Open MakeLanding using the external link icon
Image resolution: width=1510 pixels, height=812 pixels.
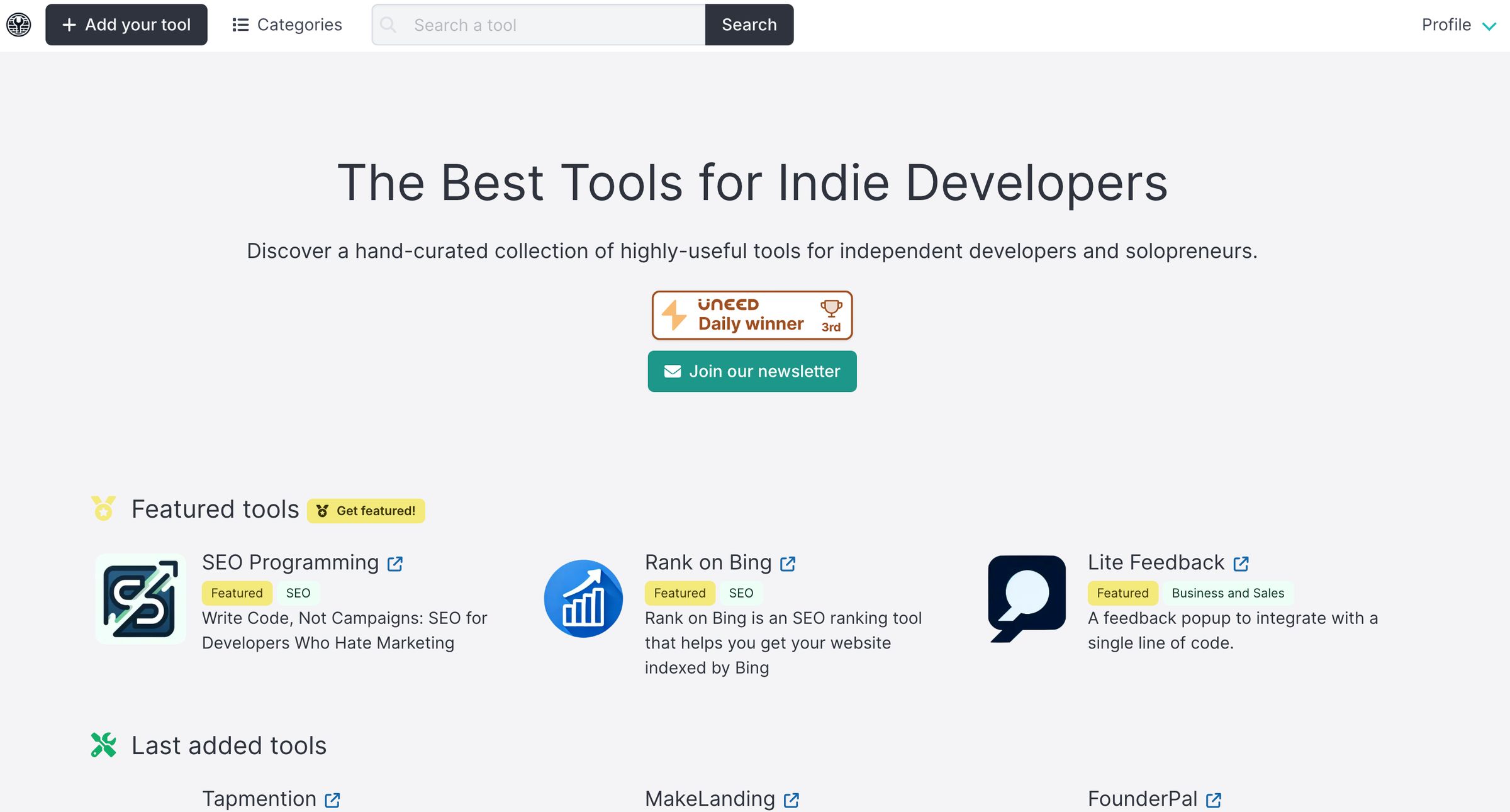pyautogui.click(x=790, y=800)
